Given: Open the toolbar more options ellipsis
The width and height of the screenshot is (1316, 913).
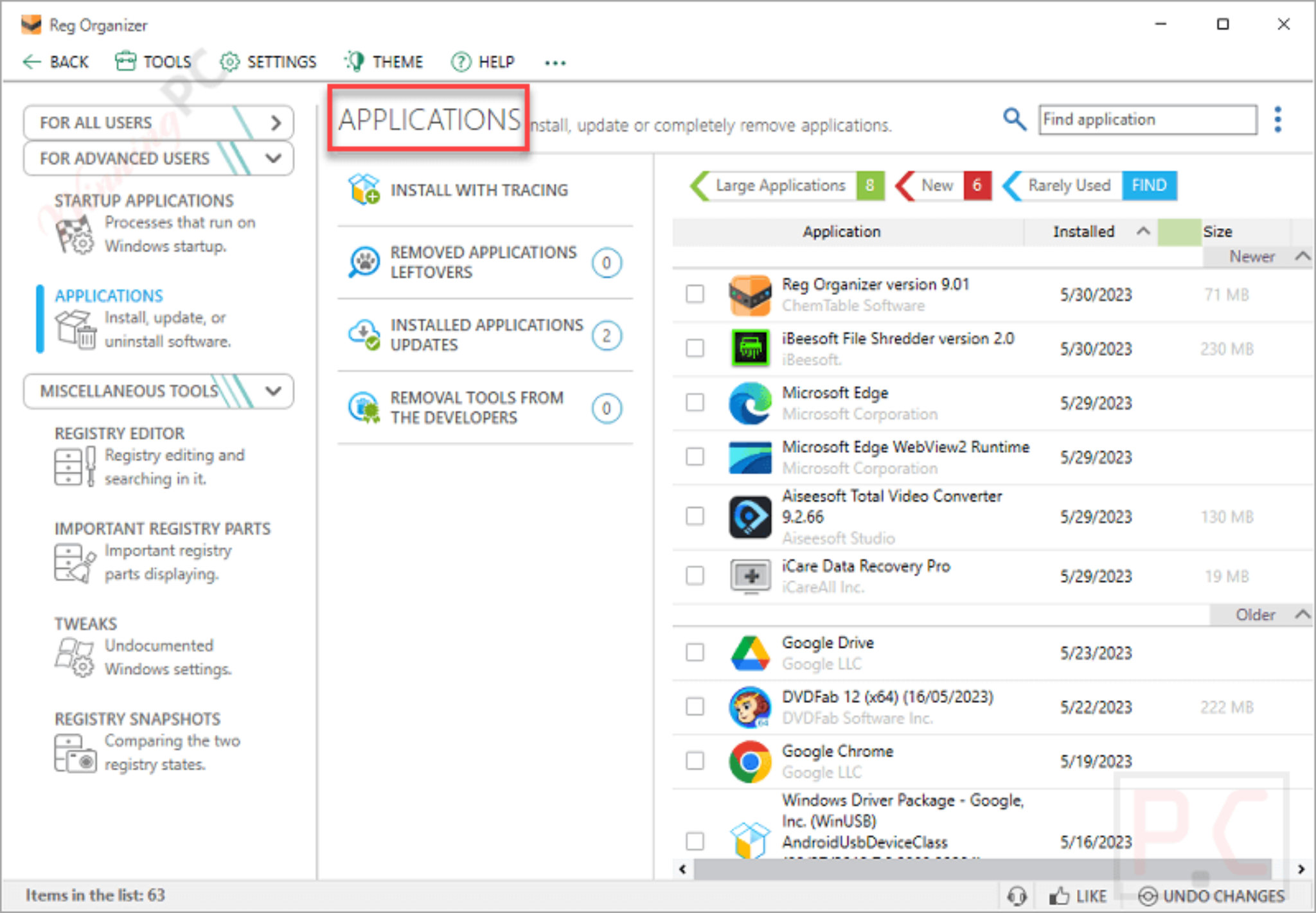Looking at the screenshot, I should coord(555,62).
